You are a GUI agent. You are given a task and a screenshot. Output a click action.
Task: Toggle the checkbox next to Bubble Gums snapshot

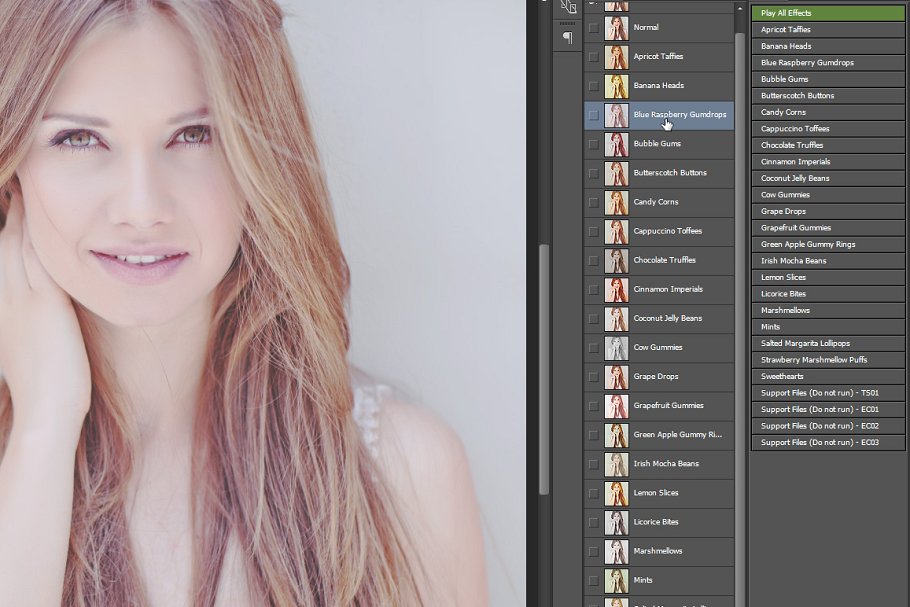594,144
